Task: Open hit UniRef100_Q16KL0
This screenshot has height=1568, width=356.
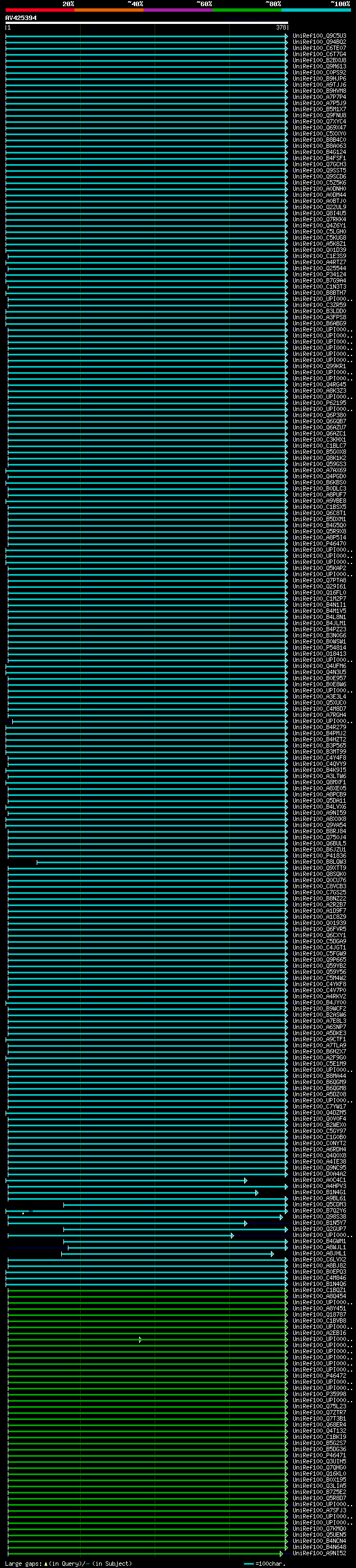Action: [x=319, y=1473]
